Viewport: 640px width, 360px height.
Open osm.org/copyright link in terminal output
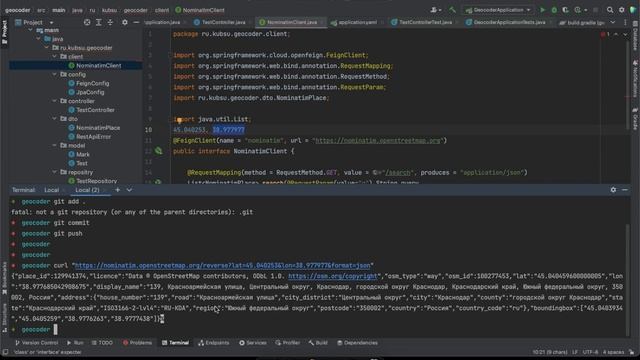[x=332, y=276]
